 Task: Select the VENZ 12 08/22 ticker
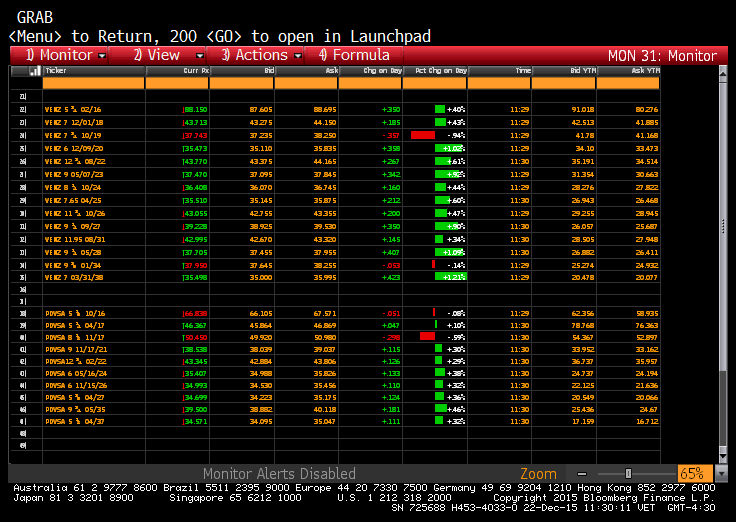[x=75, y=161]
